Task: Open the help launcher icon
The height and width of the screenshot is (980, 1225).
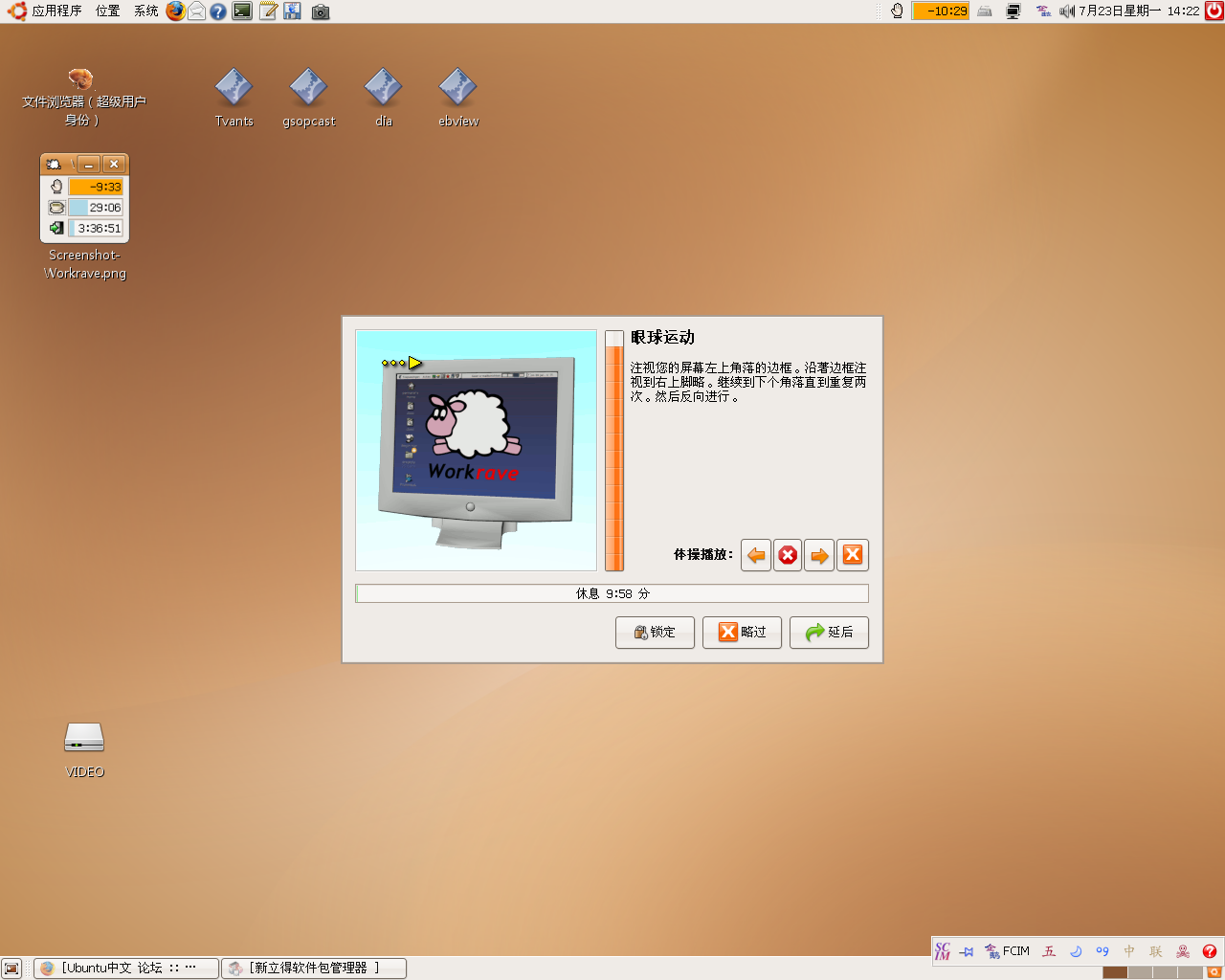Action: click(x=218, y=11)
